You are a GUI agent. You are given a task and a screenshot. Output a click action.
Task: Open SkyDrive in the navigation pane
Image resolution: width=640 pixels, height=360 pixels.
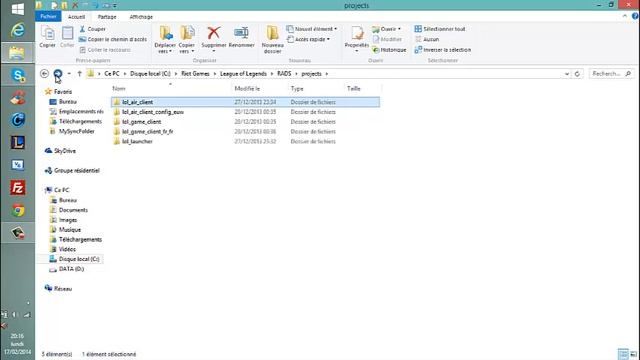tap(60, 151)
